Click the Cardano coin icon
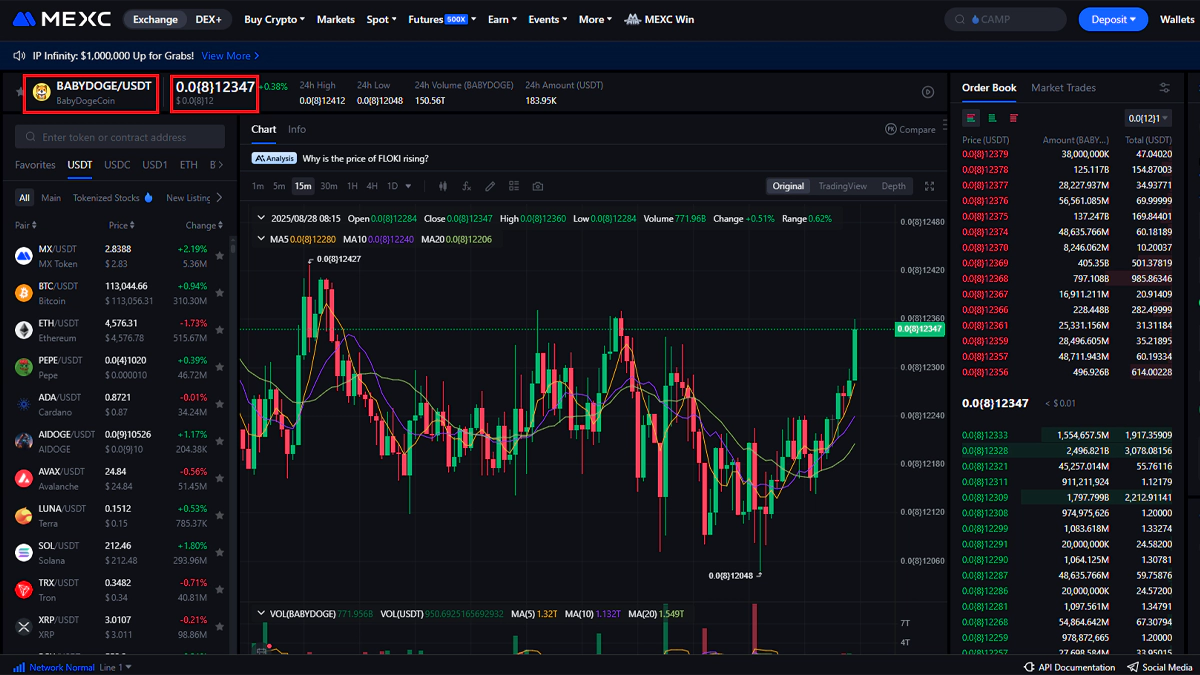This screenshot has height=675, width=1200. 24,404
